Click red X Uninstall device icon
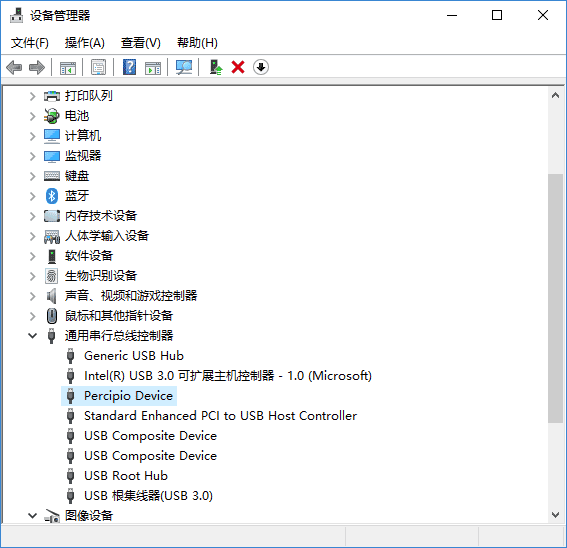The width and height of the screenshot is (567, 548). 238,67
